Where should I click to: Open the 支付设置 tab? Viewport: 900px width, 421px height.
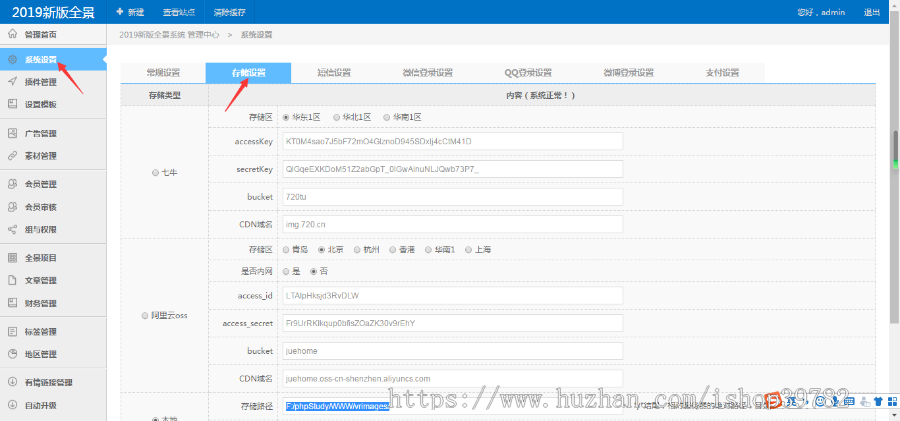pos(722,73)
